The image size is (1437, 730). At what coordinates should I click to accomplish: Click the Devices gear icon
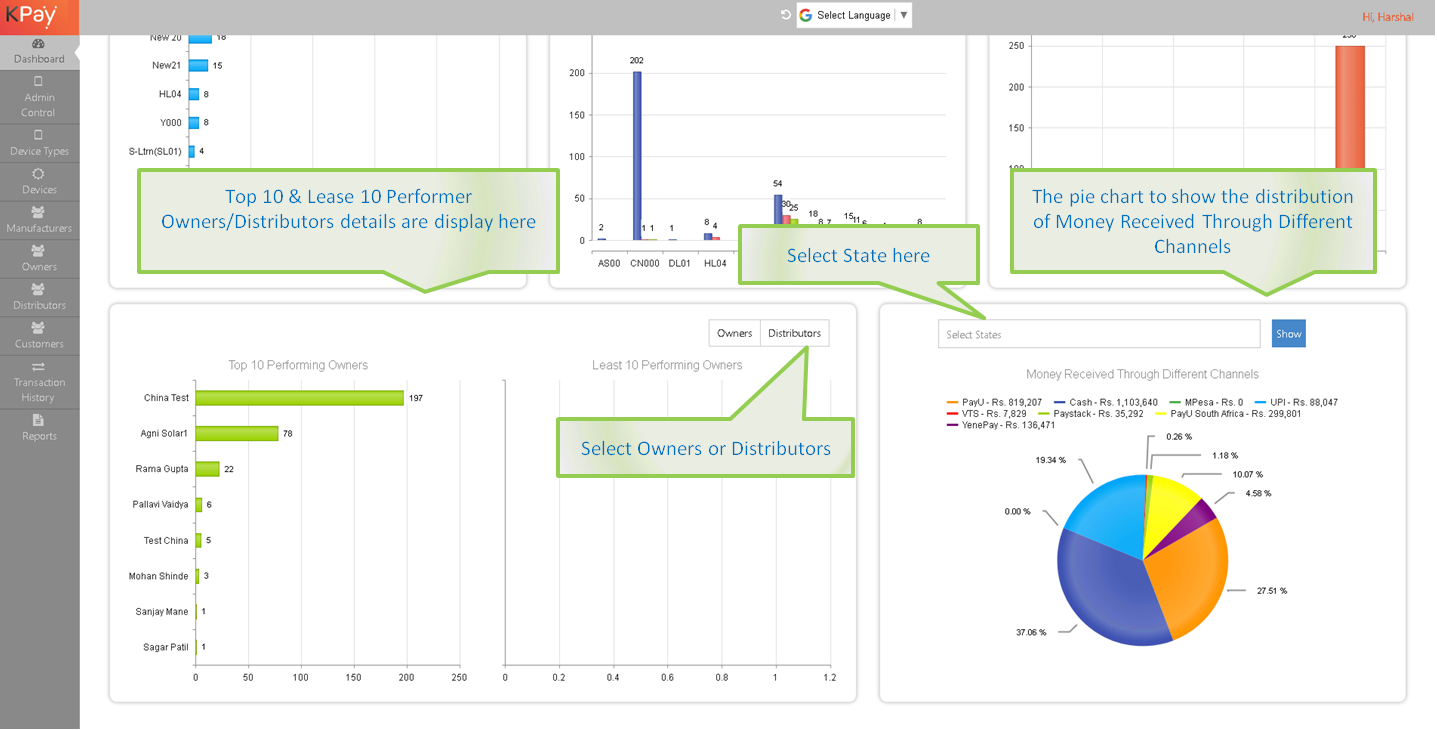[x=39, y=174]
